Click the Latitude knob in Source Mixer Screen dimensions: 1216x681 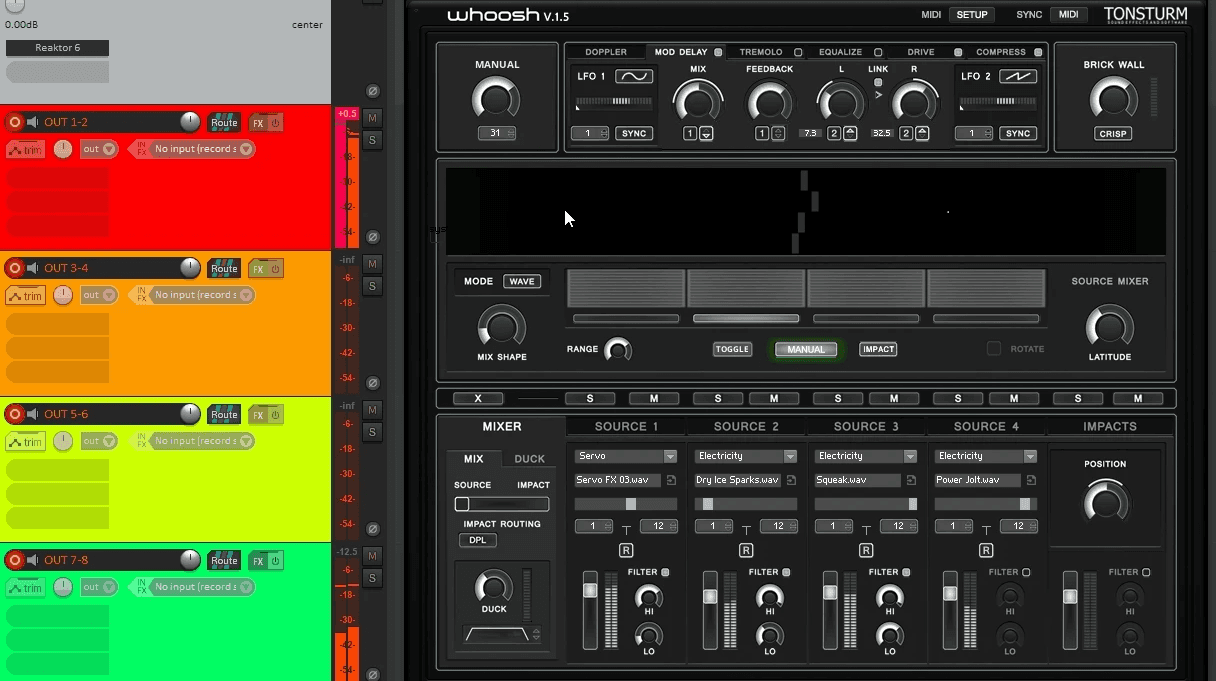(x=1109, y=326)
